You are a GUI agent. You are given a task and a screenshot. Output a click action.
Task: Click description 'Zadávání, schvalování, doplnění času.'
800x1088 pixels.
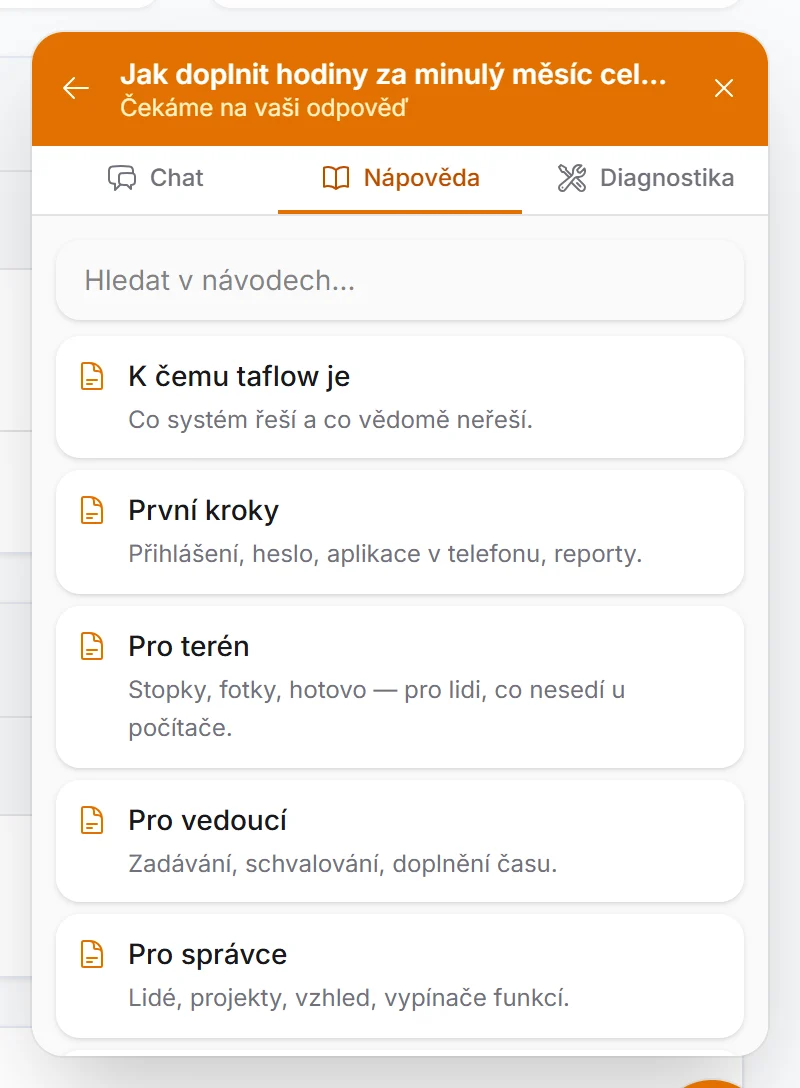coord(343,864)
